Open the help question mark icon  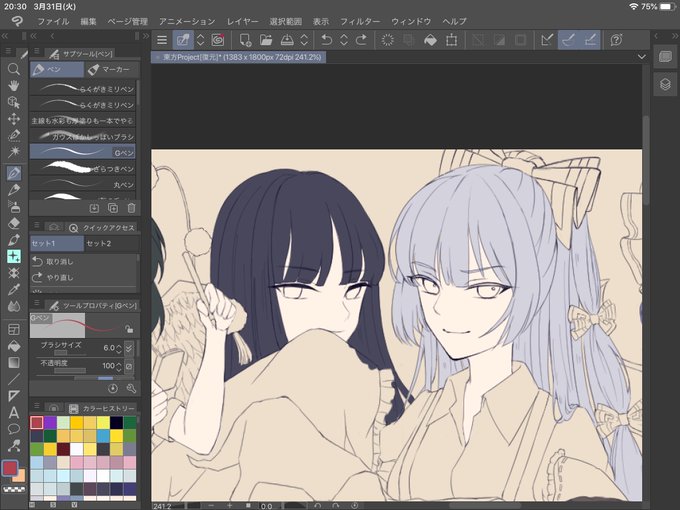pyautogui.click(x=616, y=40)
